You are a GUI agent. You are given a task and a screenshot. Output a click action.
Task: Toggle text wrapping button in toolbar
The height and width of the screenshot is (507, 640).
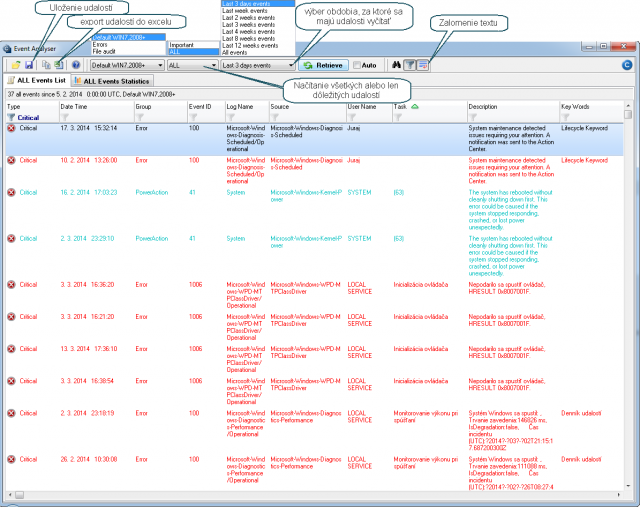(x=423, y=65)
